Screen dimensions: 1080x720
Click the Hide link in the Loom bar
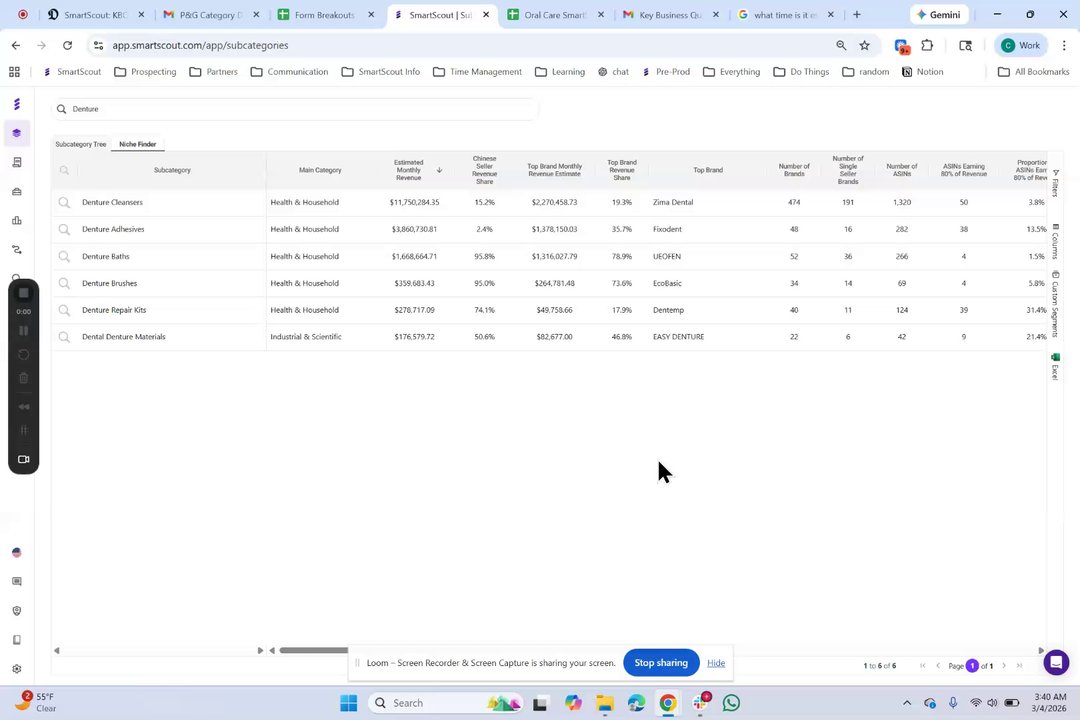coord(716,663)
